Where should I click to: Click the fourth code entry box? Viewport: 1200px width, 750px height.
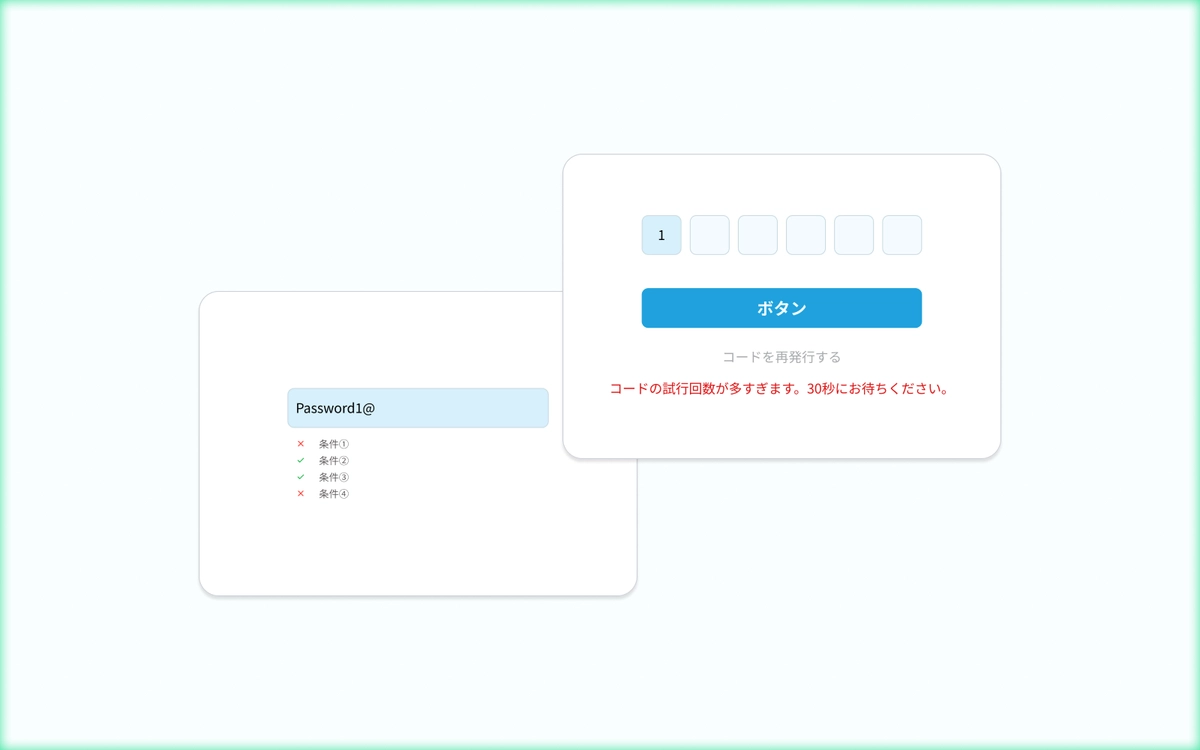805,234
